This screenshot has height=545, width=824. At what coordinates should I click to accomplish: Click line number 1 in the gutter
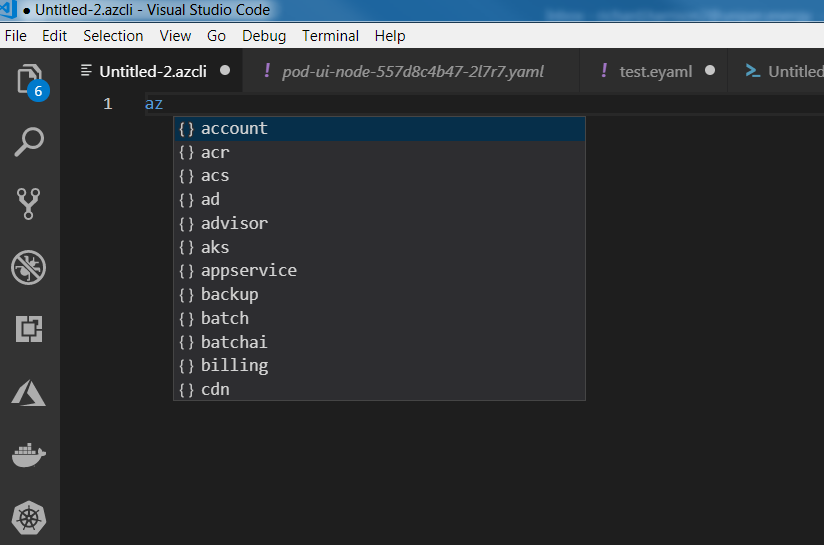(108, 104)
